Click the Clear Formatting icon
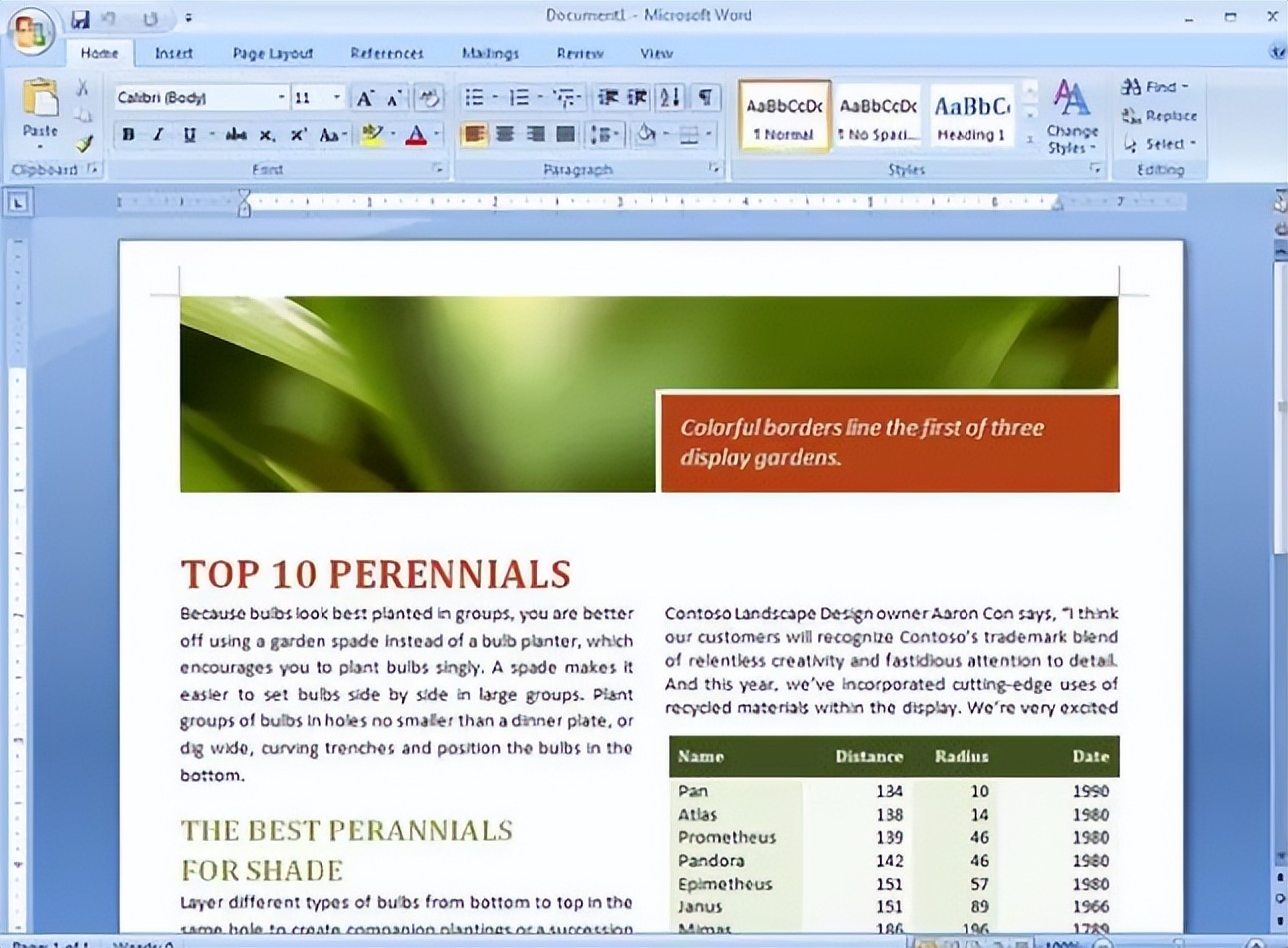Screen dimensions: 1288x948 pyautogui.click(x=428, y=97)
